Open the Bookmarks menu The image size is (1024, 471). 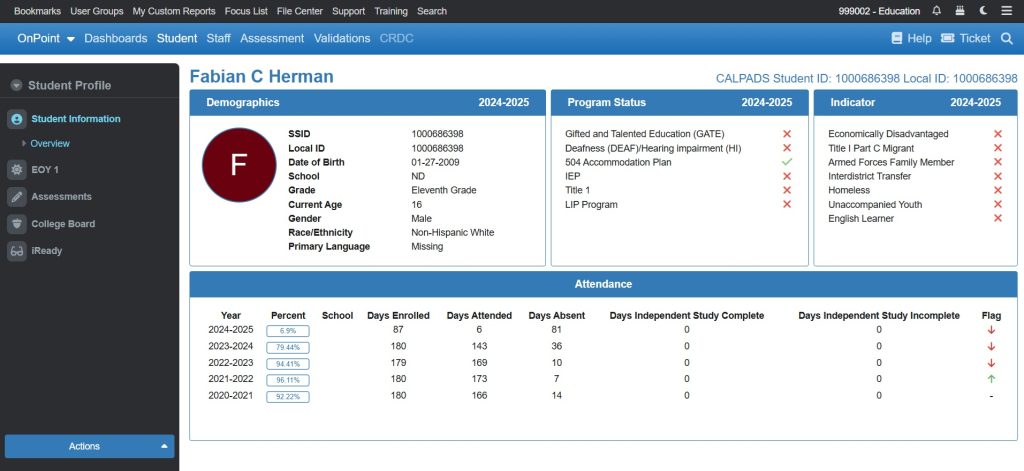pyautogui.click(x=37, y=11)
